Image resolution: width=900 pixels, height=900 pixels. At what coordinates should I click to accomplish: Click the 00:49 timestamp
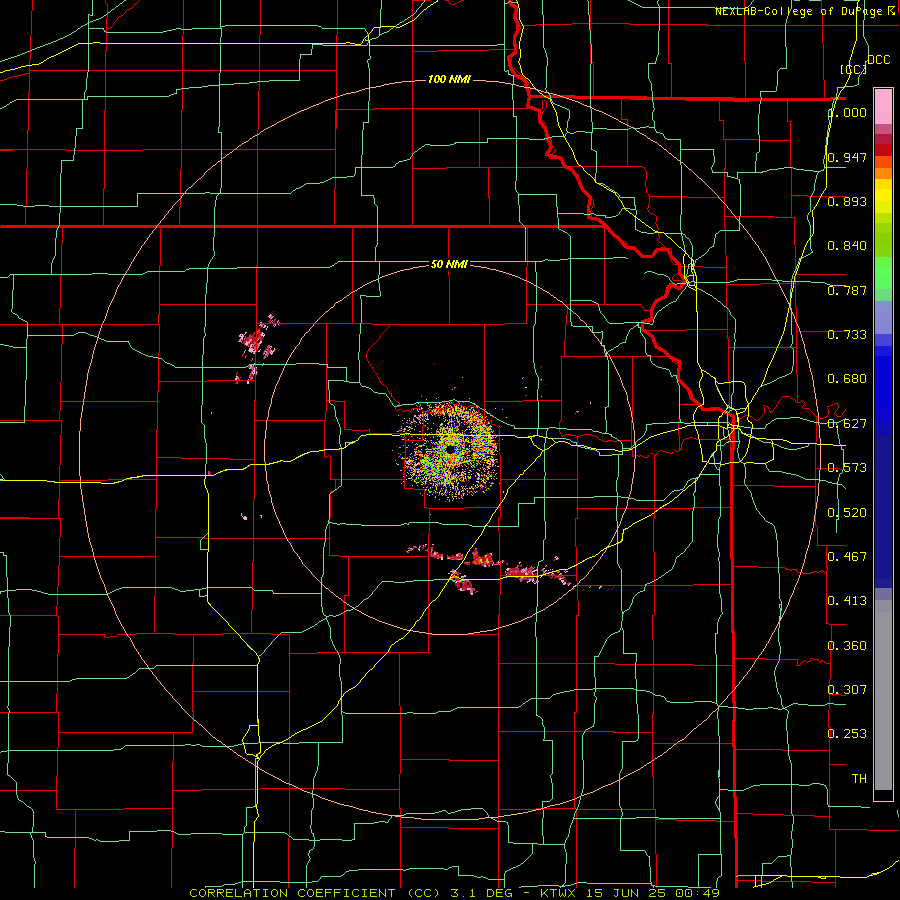[696, 893]
